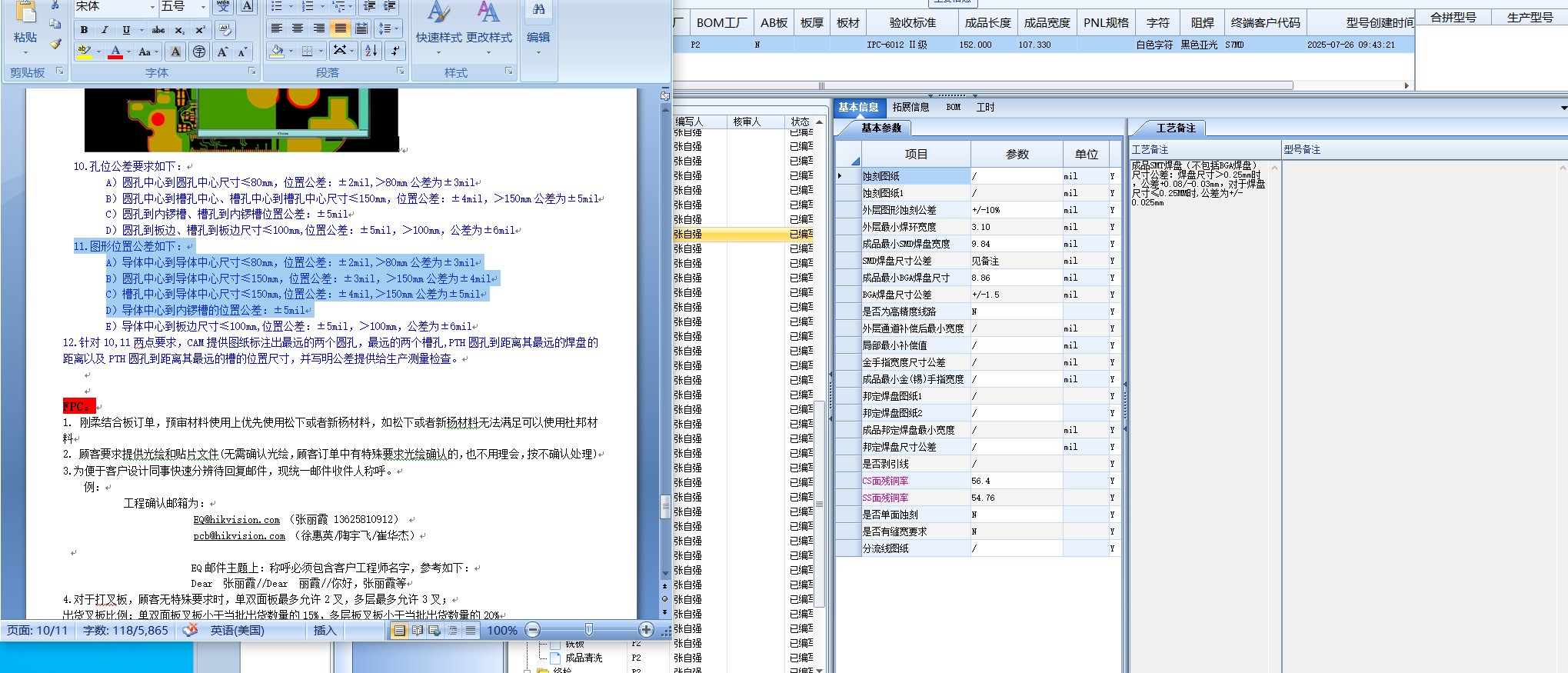Viewport: 1568px width, 673px height.
Task: Open the Phonetic Guide (wén) icon
Action: [x=223, y=6]
